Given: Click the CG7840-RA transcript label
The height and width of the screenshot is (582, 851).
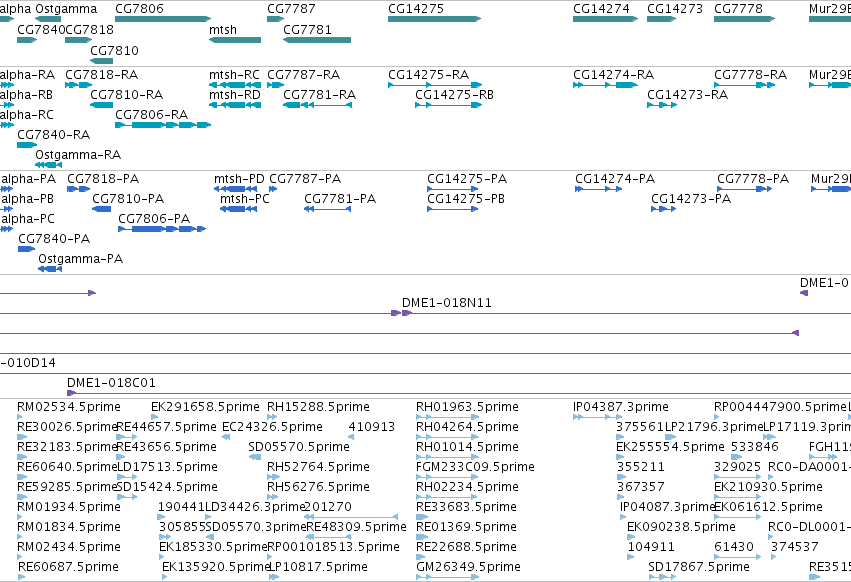Looking at the screenshot, I should coord(54,135).
